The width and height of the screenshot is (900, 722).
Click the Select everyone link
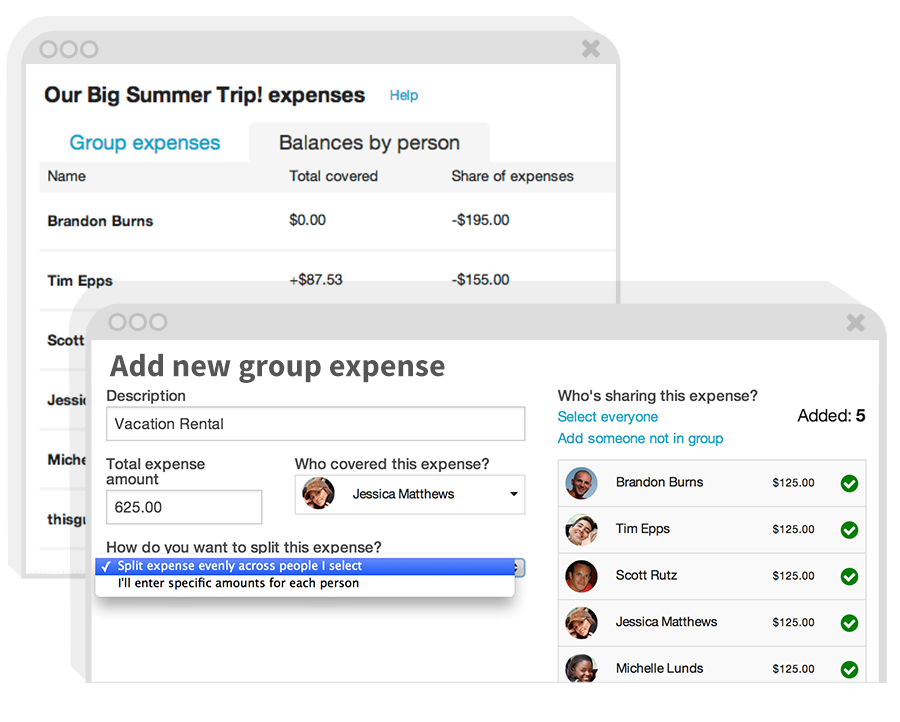tap(608, 417)
